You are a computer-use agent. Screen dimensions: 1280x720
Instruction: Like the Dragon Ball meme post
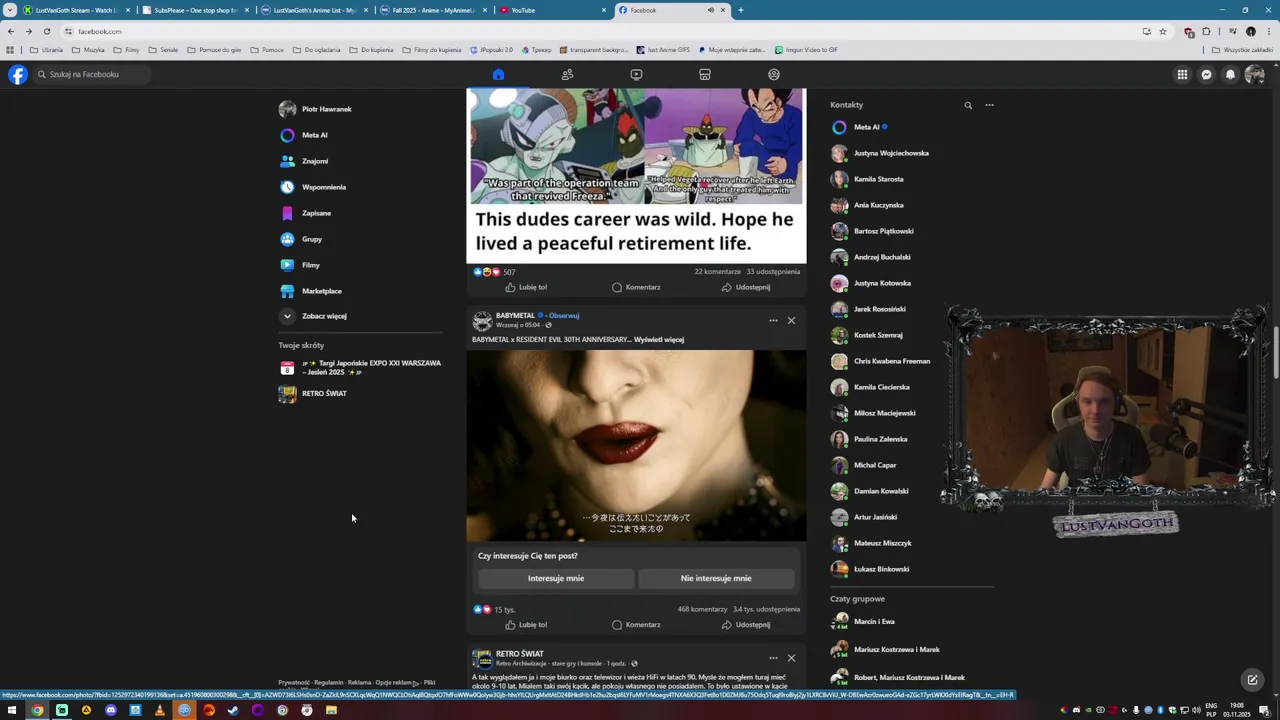(526, 287)
